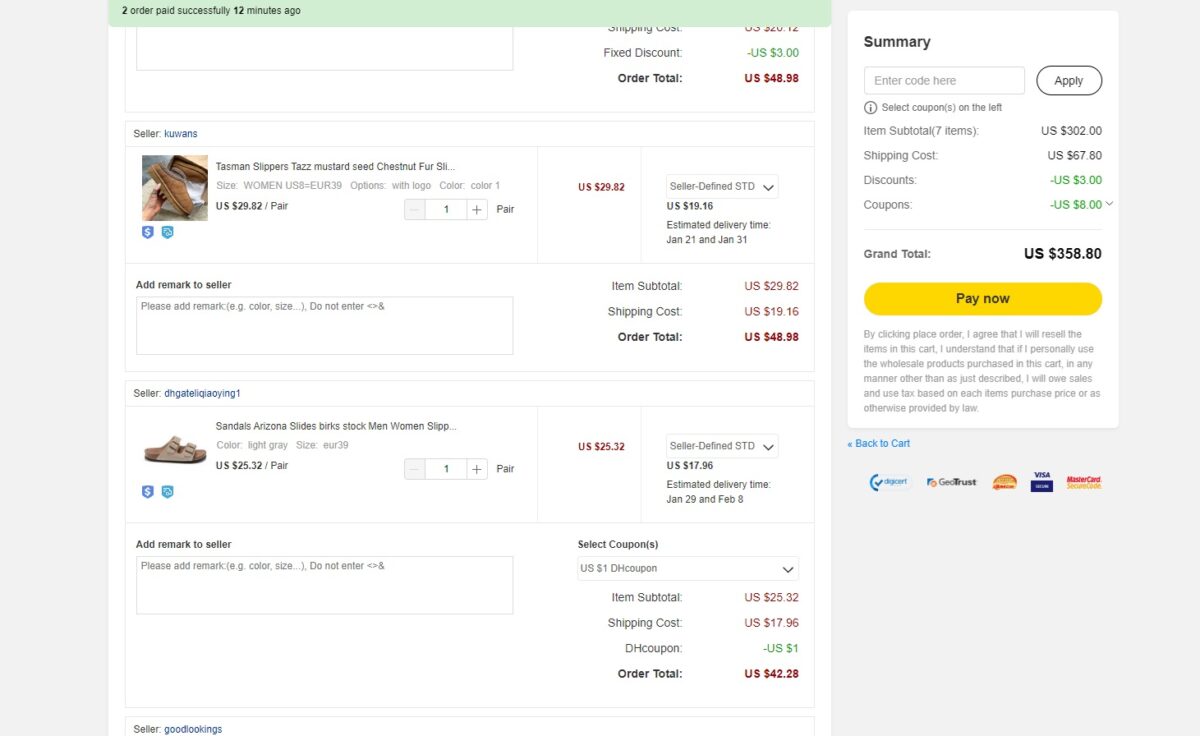
Task: Click the MasterCard SecureCode logo
Action: (1083, 481)
